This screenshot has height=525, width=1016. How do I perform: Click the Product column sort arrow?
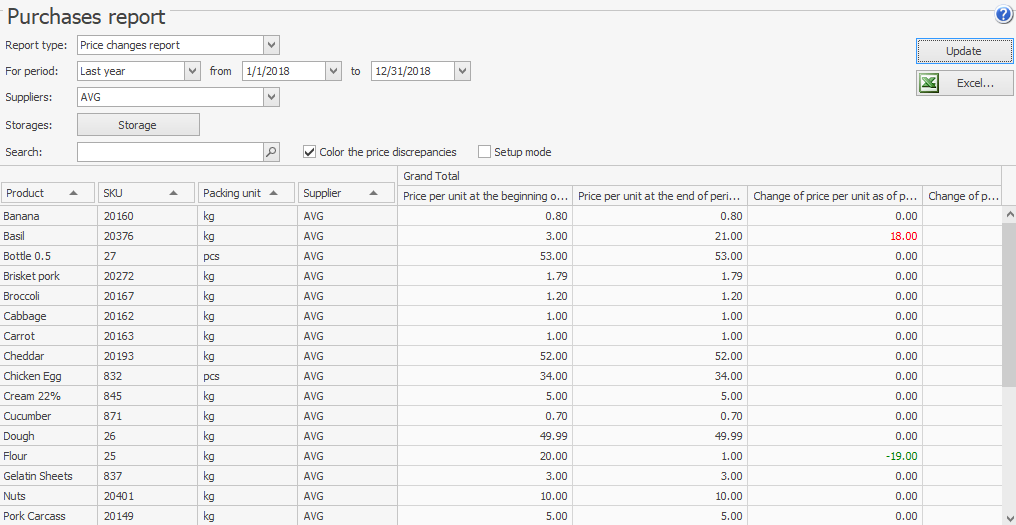tap(74, 193)
